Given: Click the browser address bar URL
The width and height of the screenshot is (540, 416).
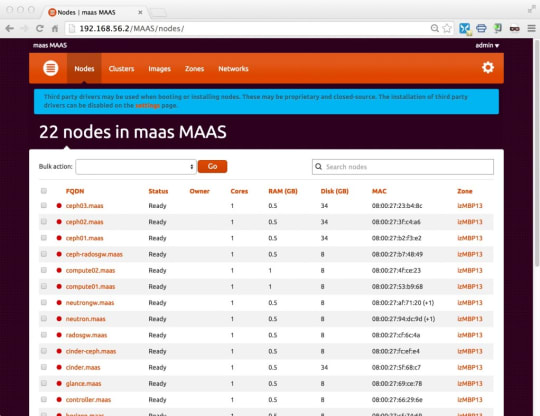Looking at the screenshot, I should pyautogui.click(x=132, y=28).
